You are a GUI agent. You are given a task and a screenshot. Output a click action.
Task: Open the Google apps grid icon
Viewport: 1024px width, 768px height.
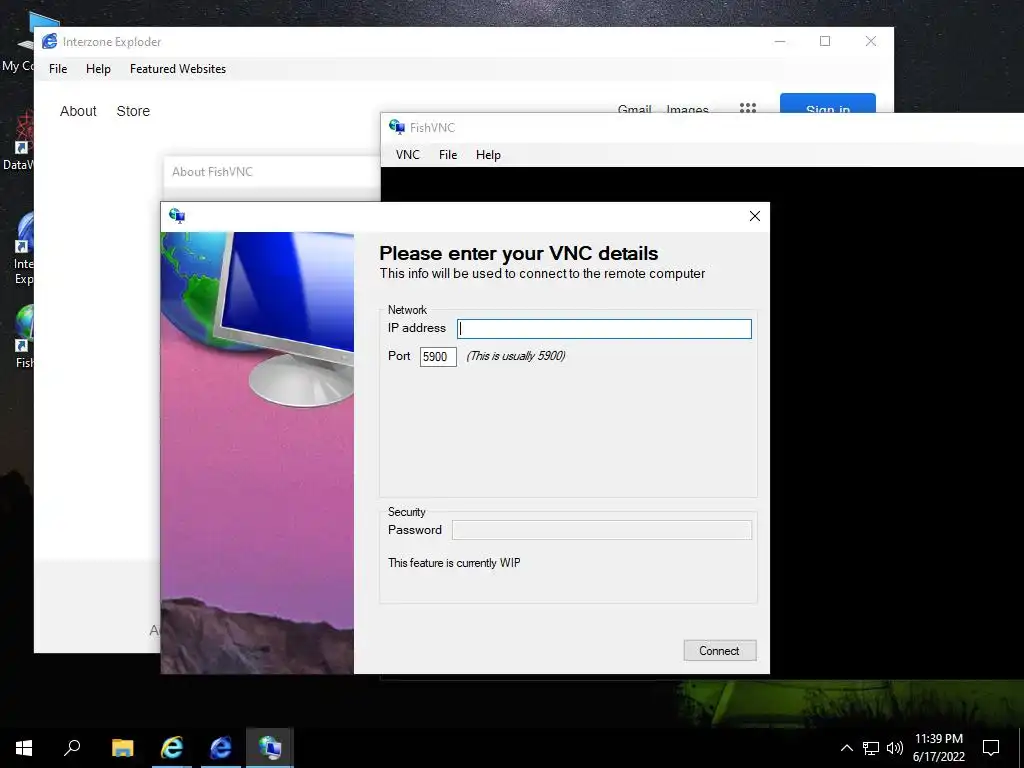pos(748,107)
